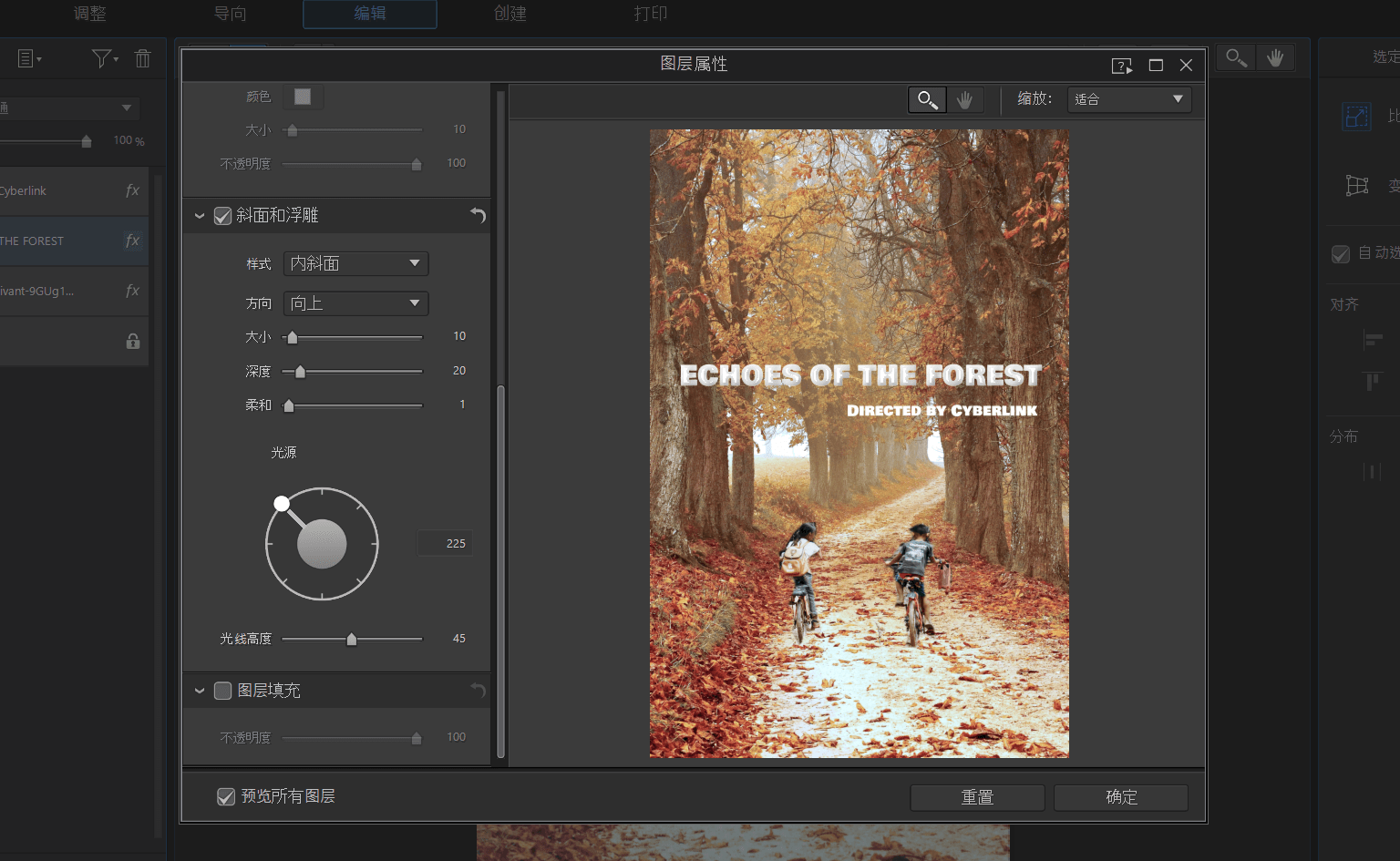Select the zoom magnifier tool in dialog

click(927, 99)
